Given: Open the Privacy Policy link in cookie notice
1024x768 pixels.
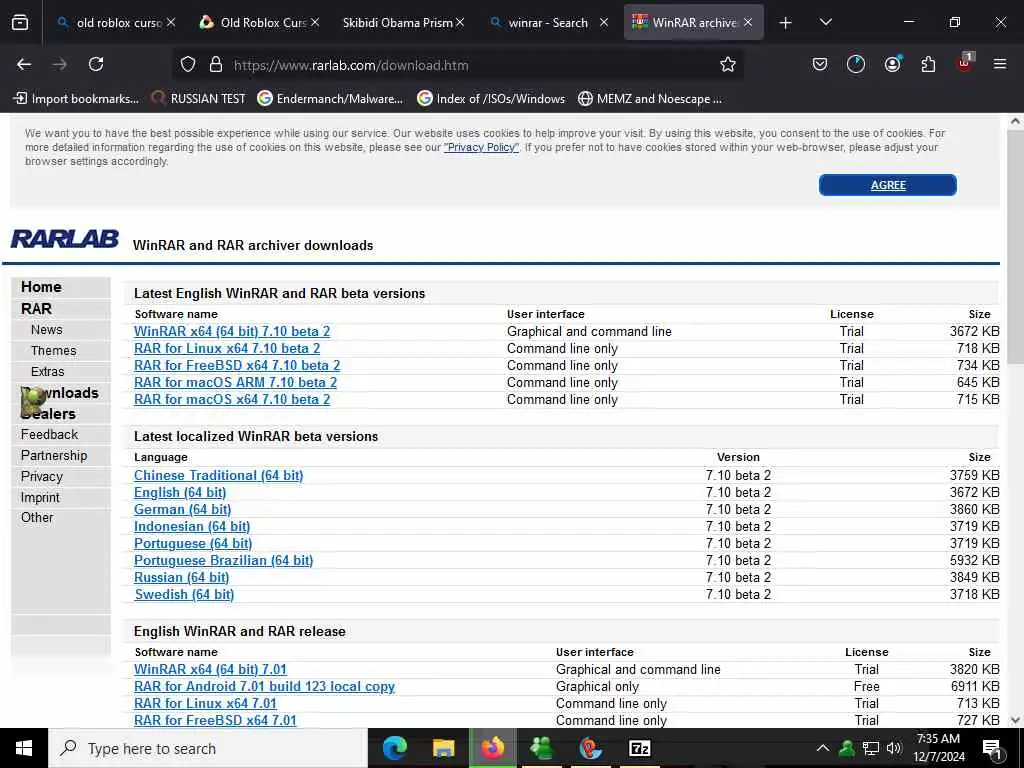Looking at the screenshot, I should (481, 148).
